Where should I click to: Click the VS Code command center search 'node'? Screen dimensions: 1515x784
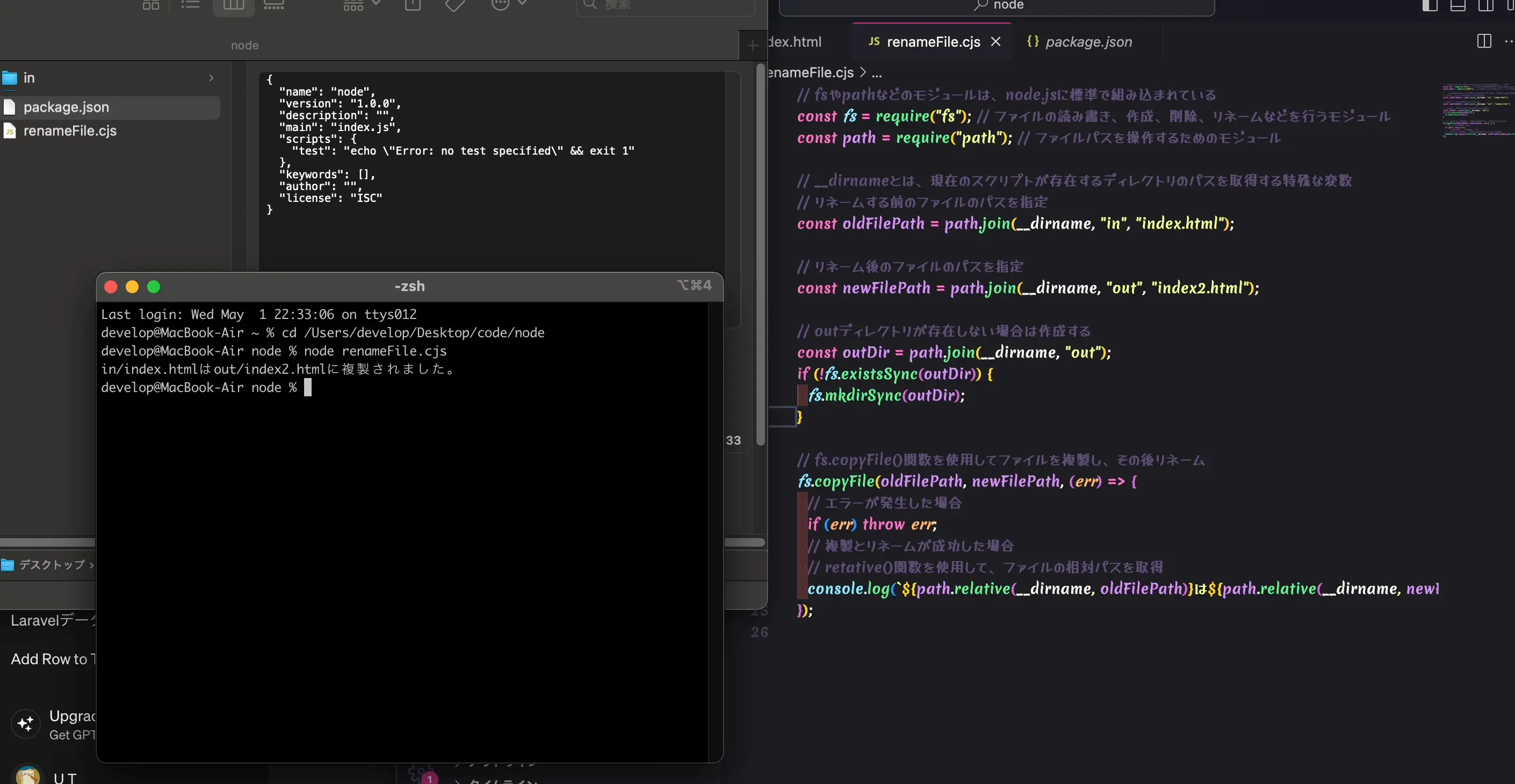point(997,6)
